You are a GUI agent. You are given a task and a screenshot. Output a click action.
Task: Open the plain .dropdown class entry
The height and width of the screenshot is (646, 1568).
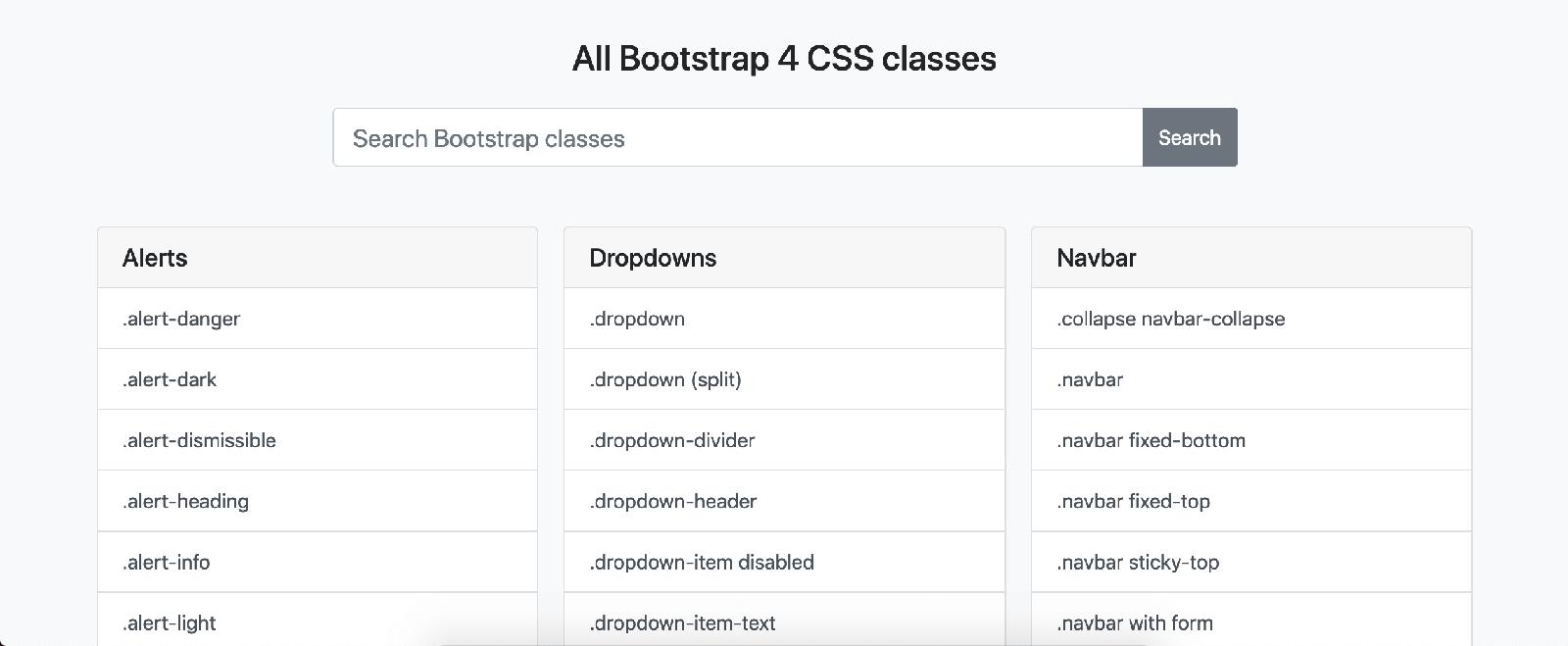[x=785, y=319]
